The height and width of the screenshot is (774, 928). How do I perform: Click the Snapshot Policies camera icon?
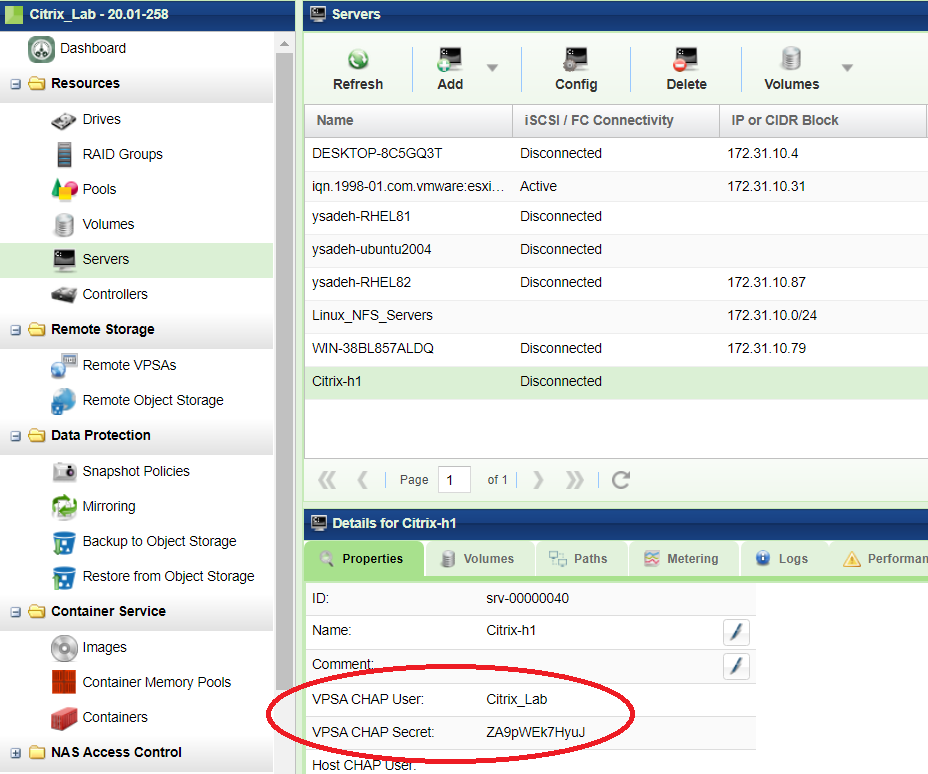(64, 472)
